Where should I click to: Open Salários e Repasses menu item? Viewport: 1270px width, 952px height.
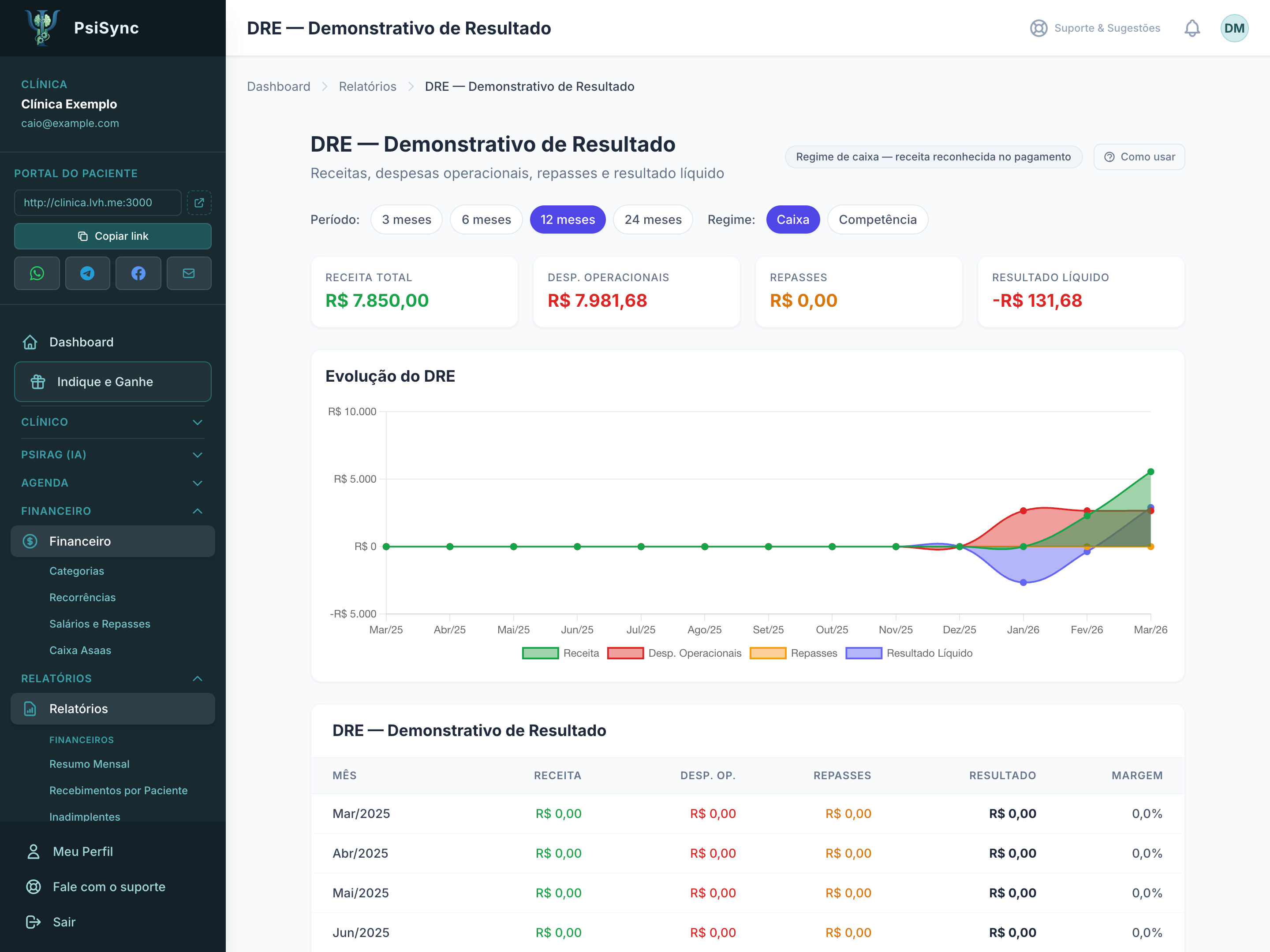pos(100,624)
